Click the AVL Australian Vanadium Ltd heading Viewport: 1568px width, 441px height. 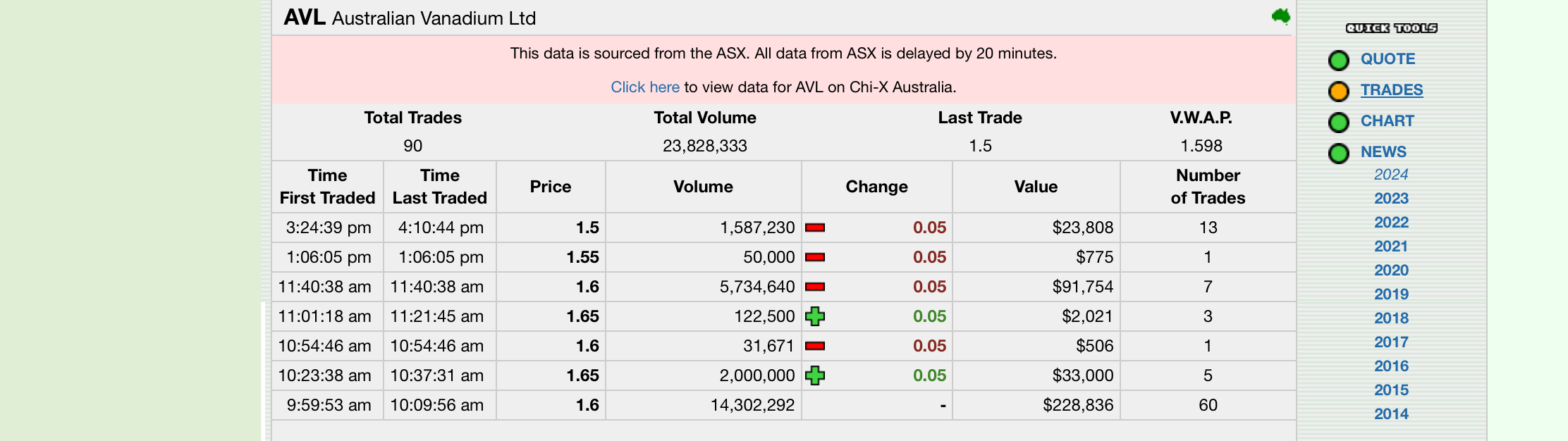coord(410,18)
